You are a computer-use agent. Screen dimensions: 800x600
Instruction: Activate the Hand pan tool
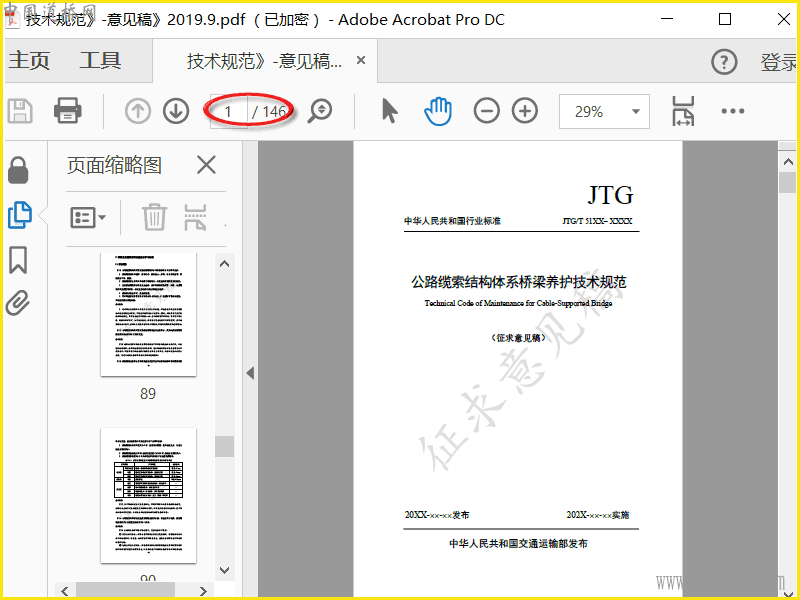[x=438, y=111]
